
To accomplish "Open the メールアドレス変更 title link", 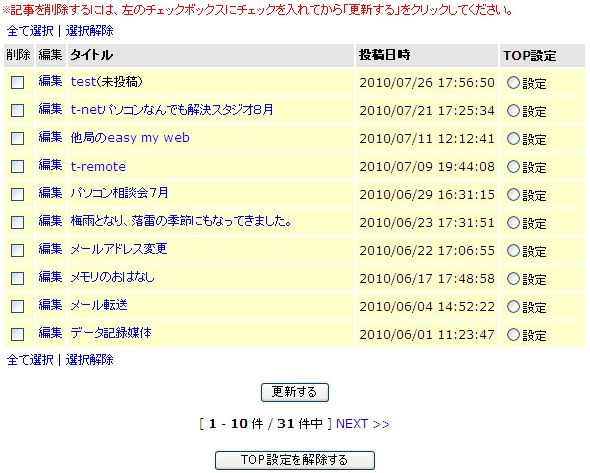I will [x=119, y=249].
